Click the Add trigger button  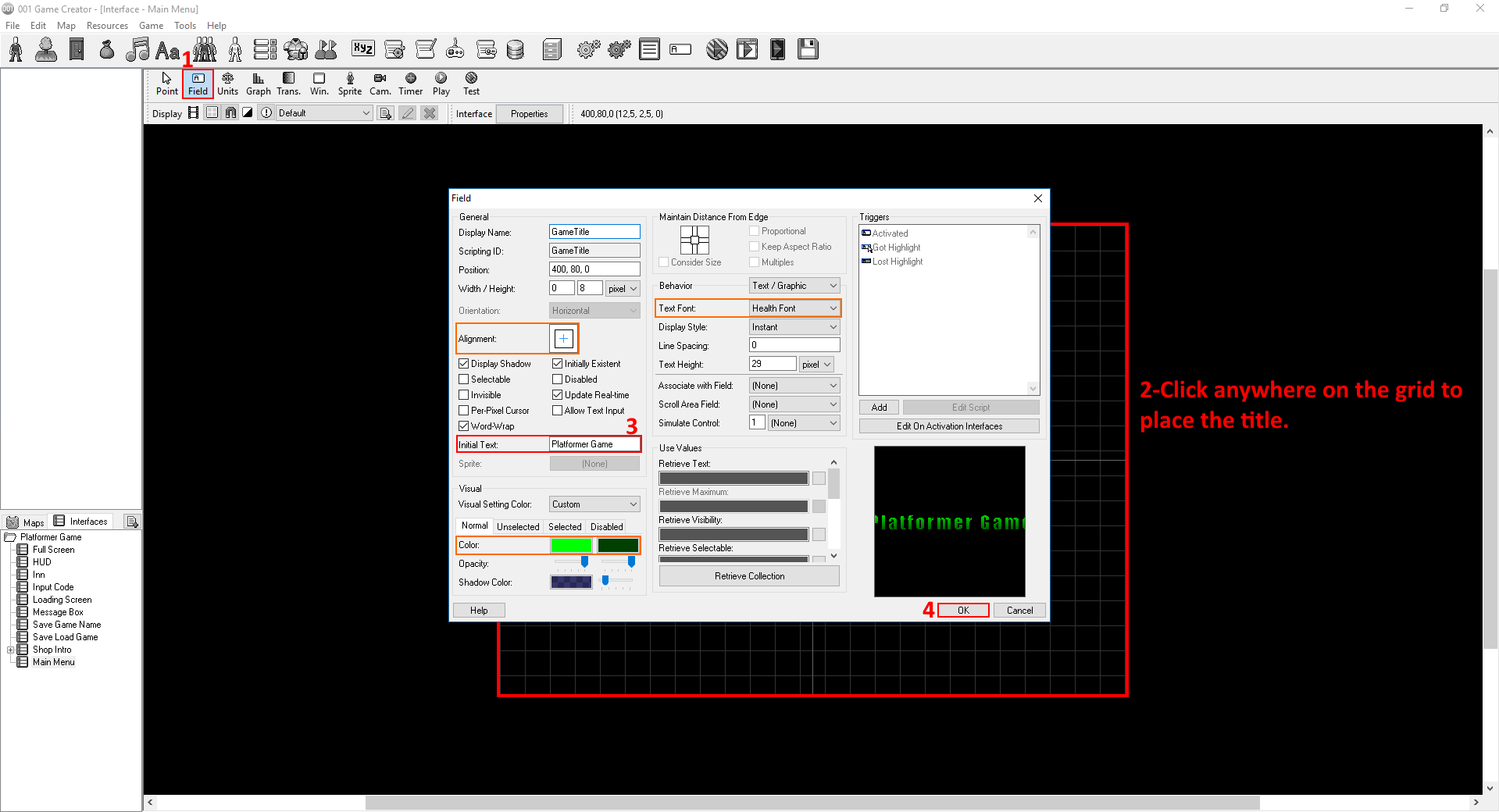point(879,408)
